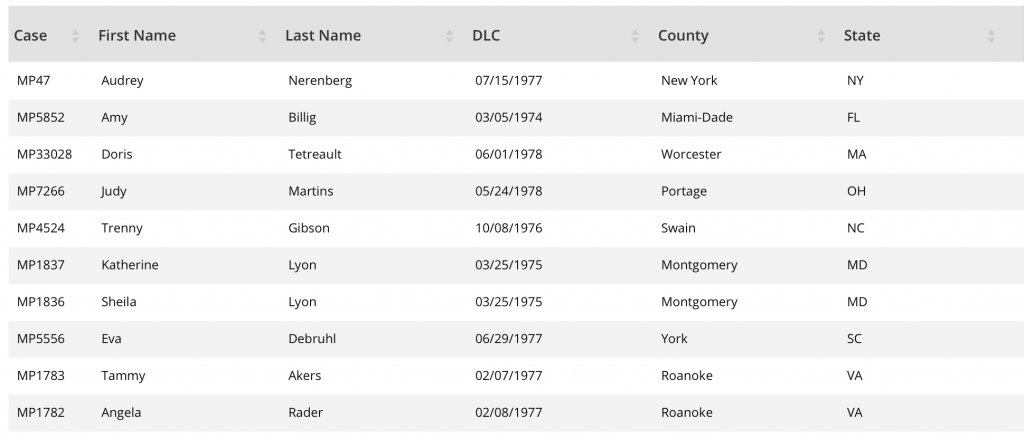This screenshot has width=1024, height=439.
Task: Click the sort arrows beside Case header
Action: (75, 36)
